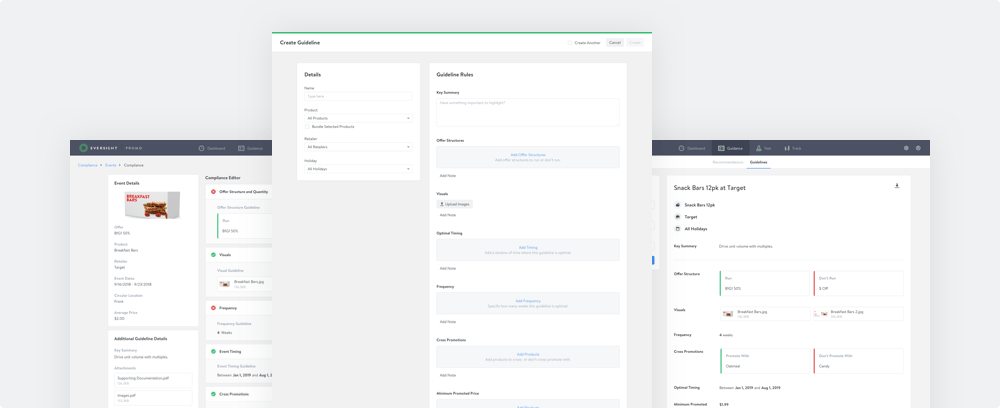Focus the Name input field
The width and height of the screenshot is (1000, 408).
[x=358, y=96]
